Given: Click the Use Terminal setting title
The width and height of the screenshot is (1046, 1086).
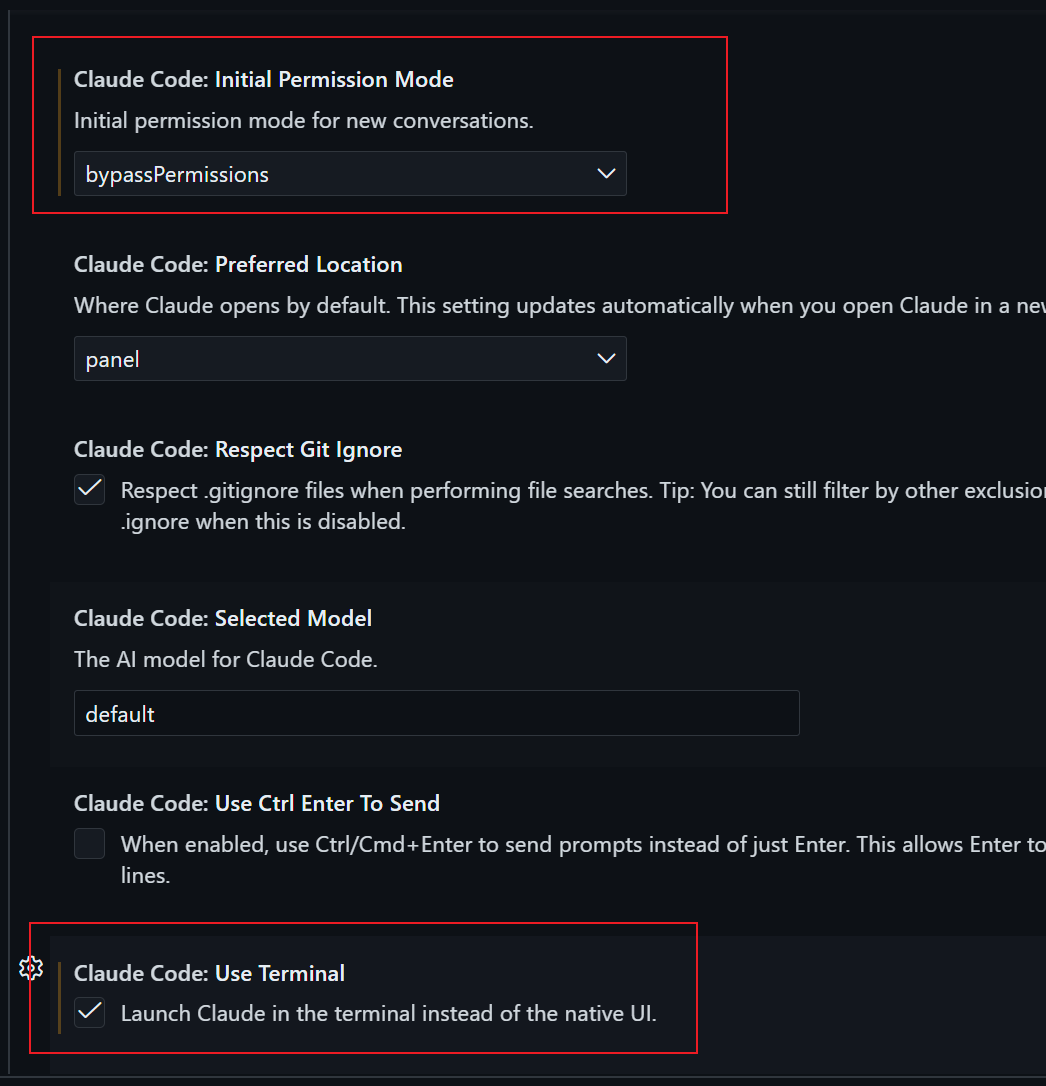Looking at the screenshot, I should (209, 974).
